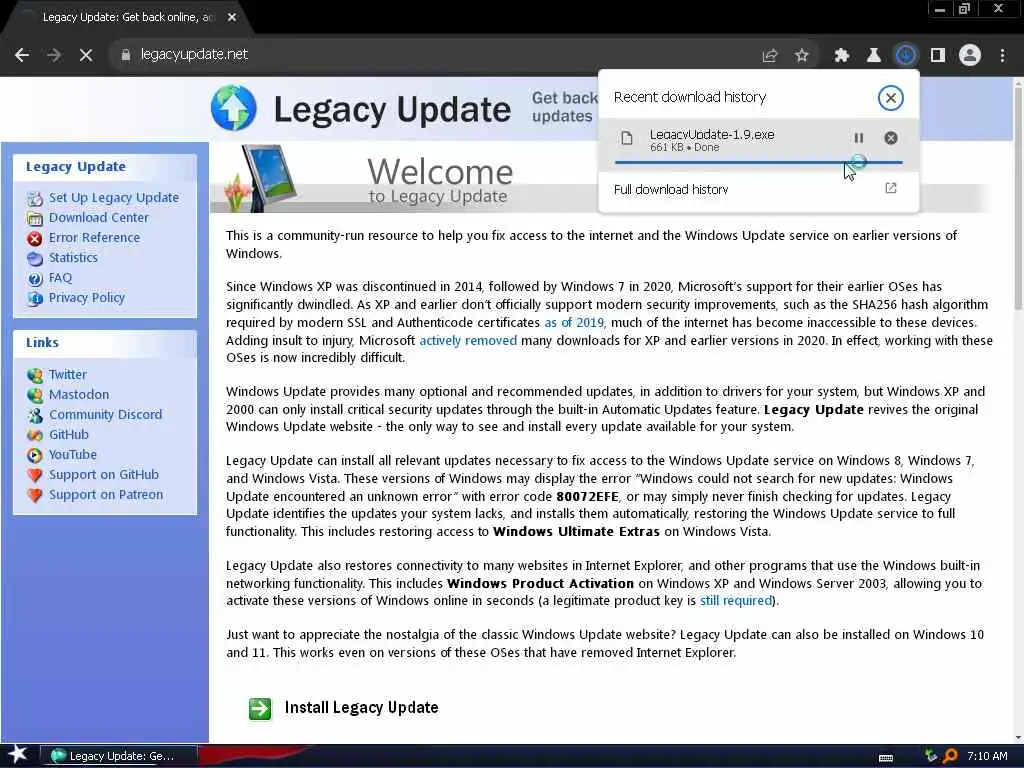Screen dimensions: 1024x768
Task: Close the Recent download history popup
Action: tap(890, 98)
